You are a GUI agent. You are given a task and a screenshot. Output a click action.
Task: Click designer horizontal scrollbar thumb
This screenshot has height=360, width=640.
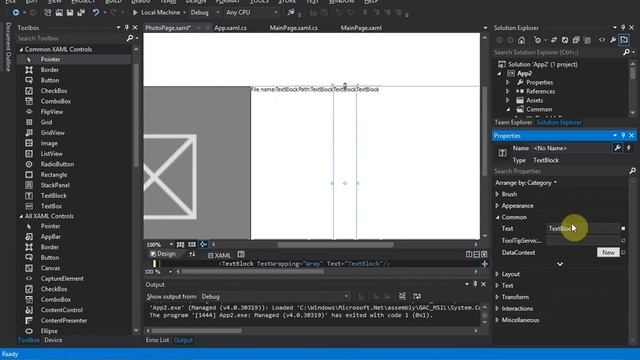(x=336, y=245)
